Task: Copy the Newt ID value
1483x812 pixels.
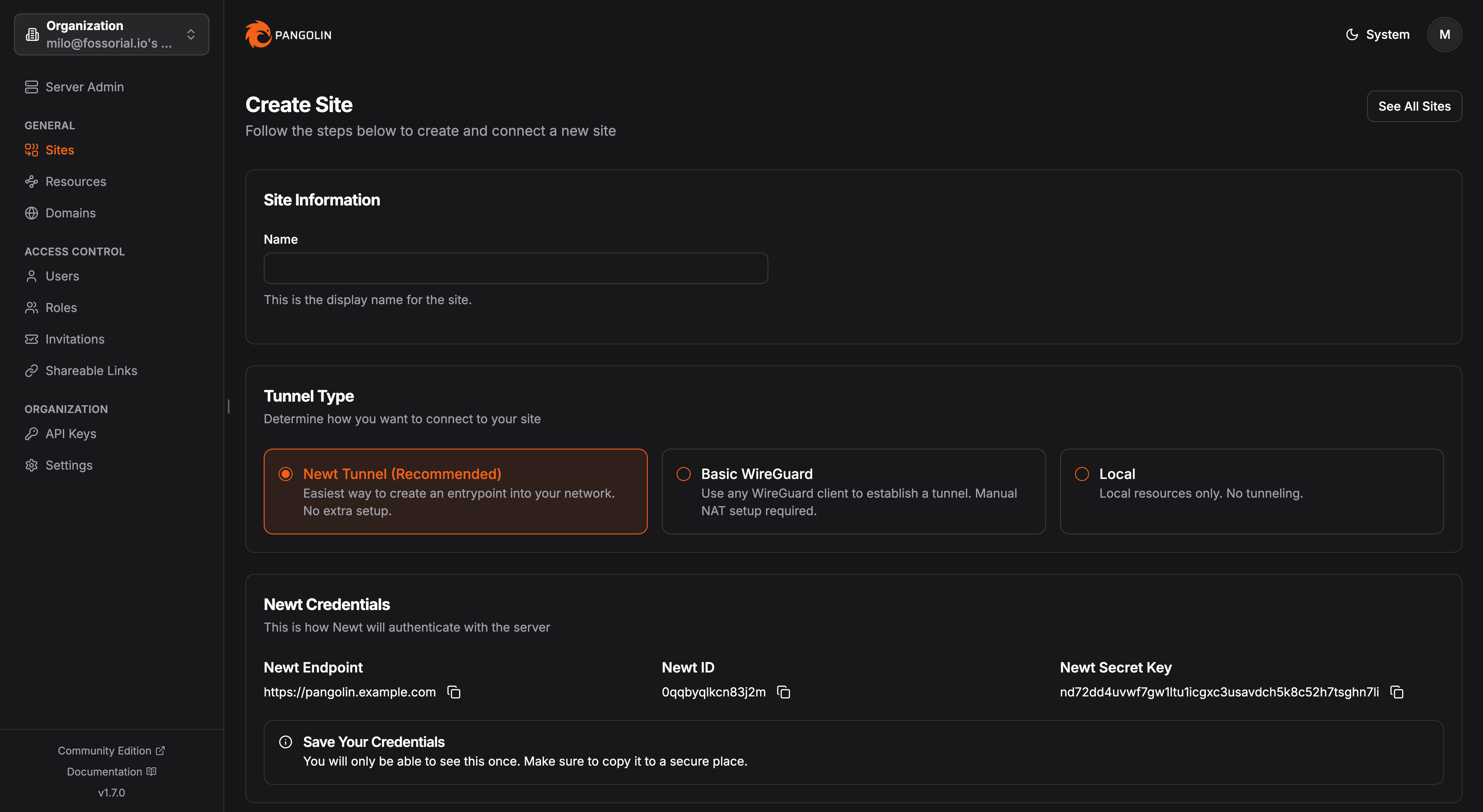Action: [x=784, y=692]
